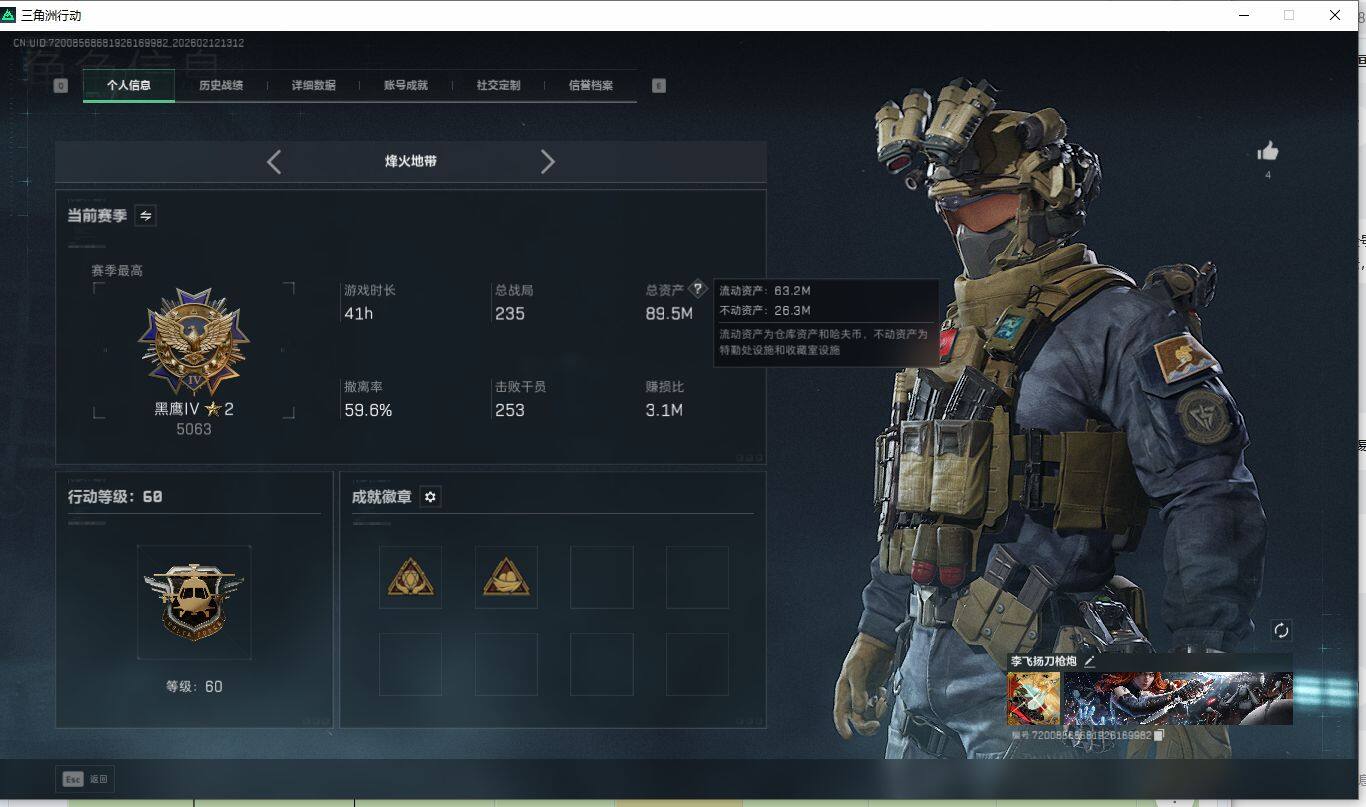Click the right arrow beside 烽火地带
Image resolution: width=1366 pixels, height=807 pixels.
pos(547,161)
